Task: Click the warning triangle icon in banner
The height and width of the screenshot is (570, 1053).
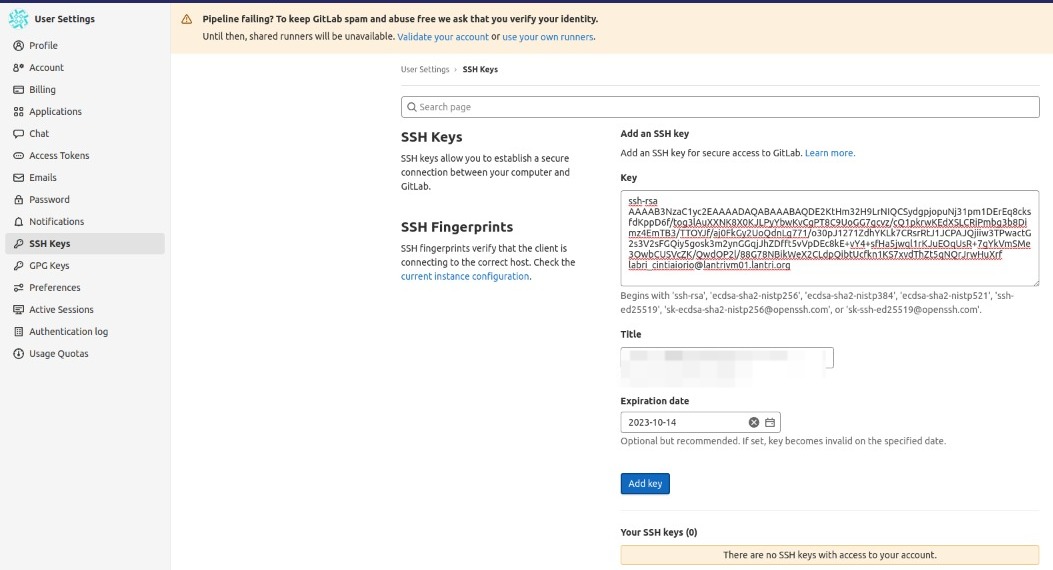Action: click(x=187, y=19)
